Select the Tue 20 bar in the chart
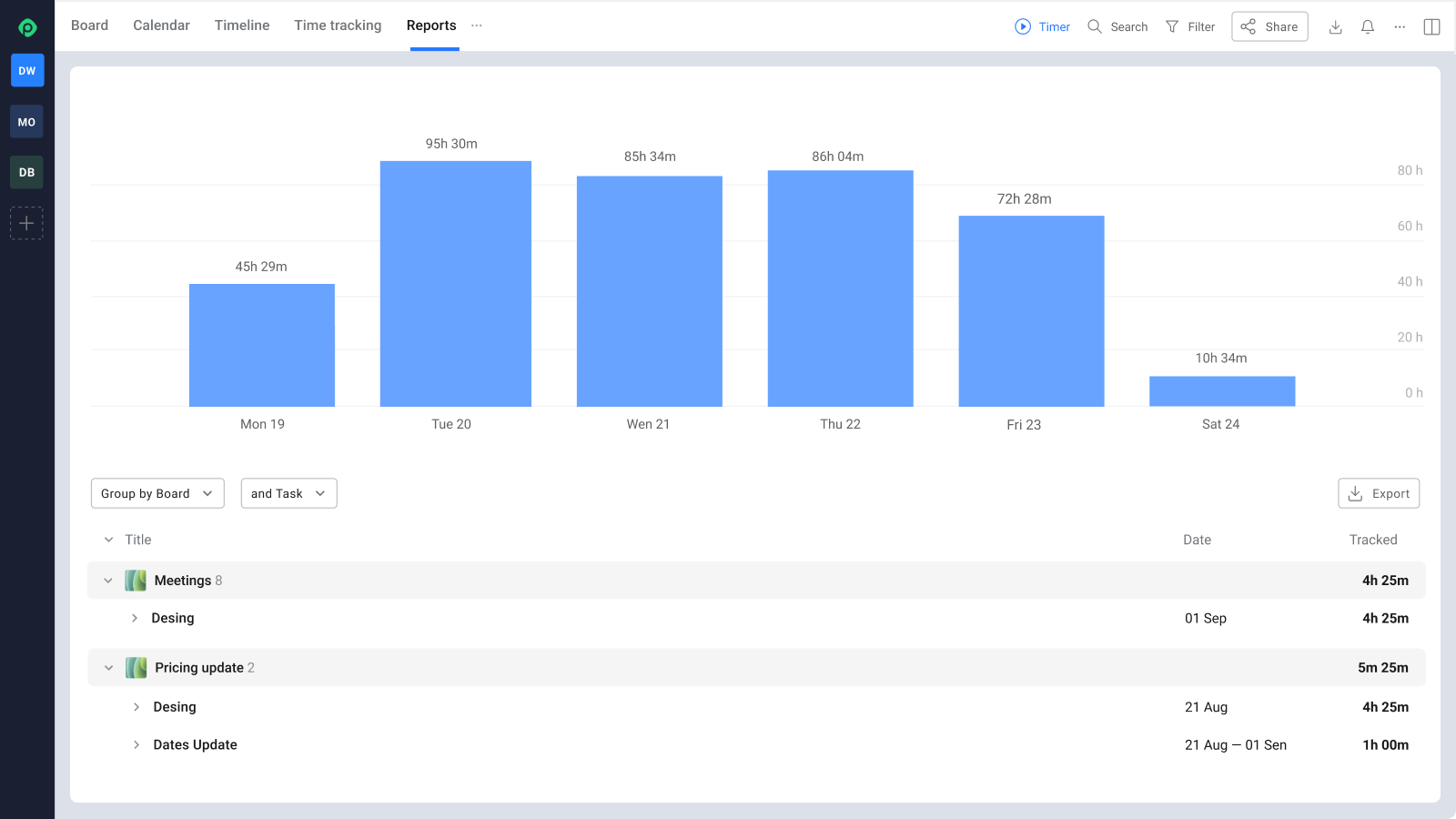The width and height of the screenshot is (1456, 819). point(455,282)
